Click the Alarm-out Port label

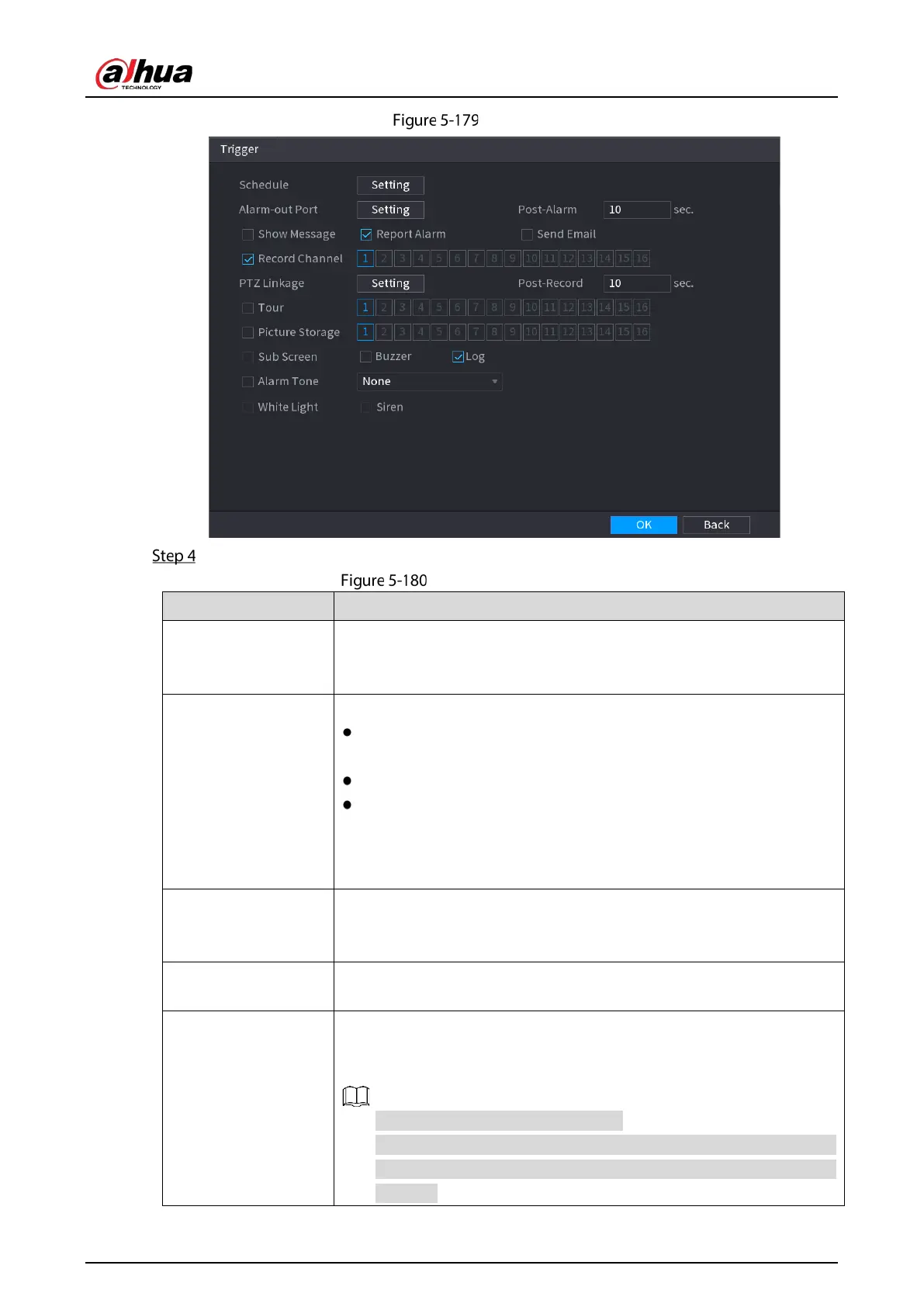(x=279, y=210)
